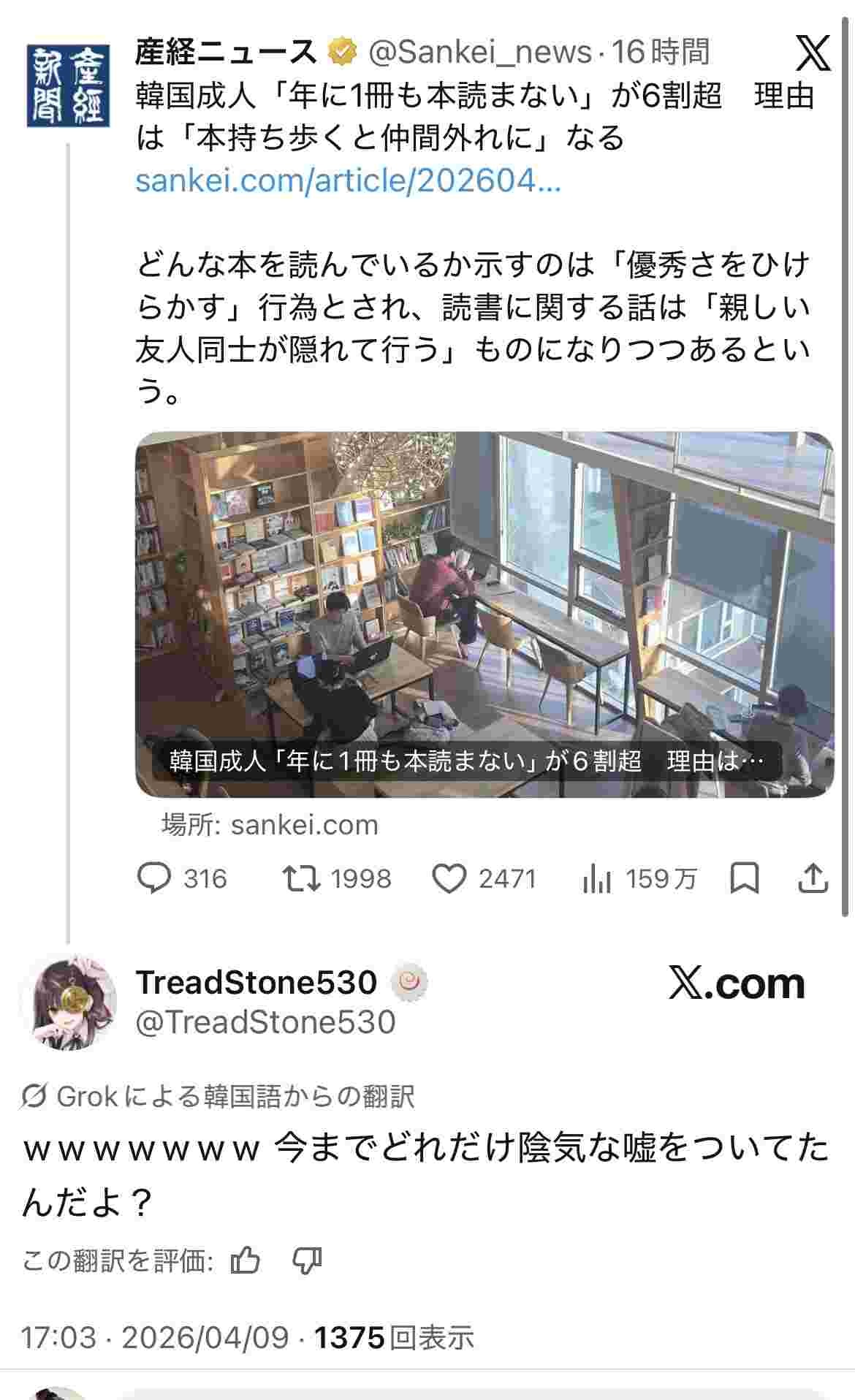The height and width of the screenshot is (1400, 855).
Task: Click the 17:03 post timestamp
Action: coord(58,1338)
